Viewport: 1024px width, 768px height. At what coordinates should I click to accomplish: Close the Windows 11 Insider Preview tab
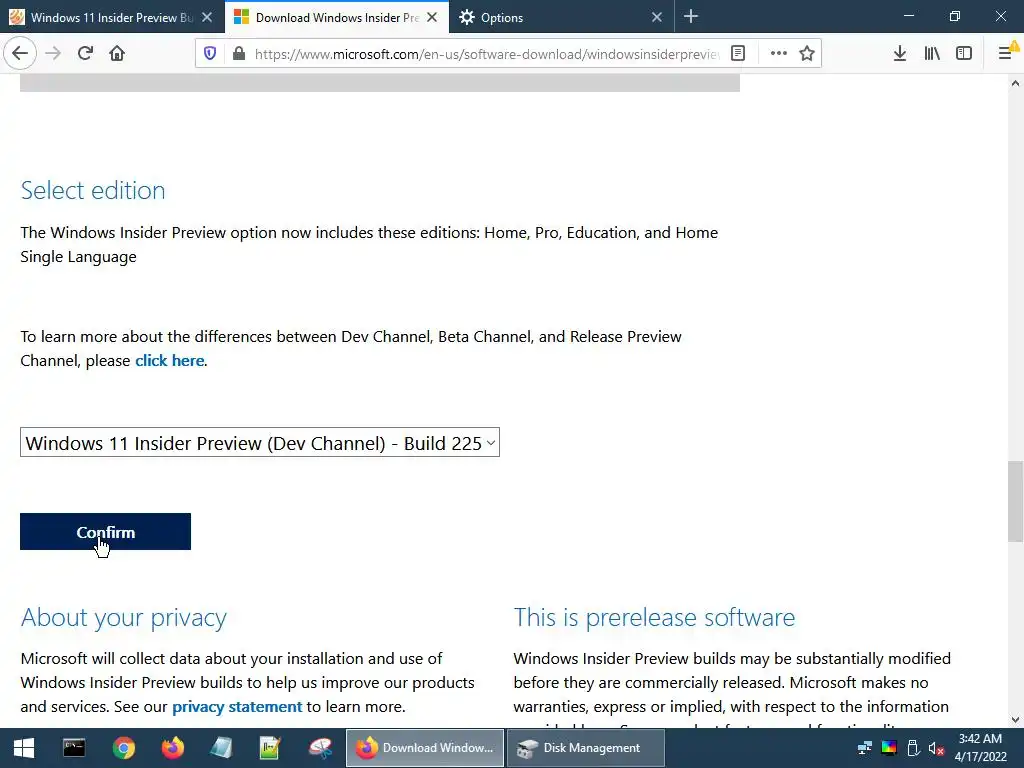click(x=207, y=18)
